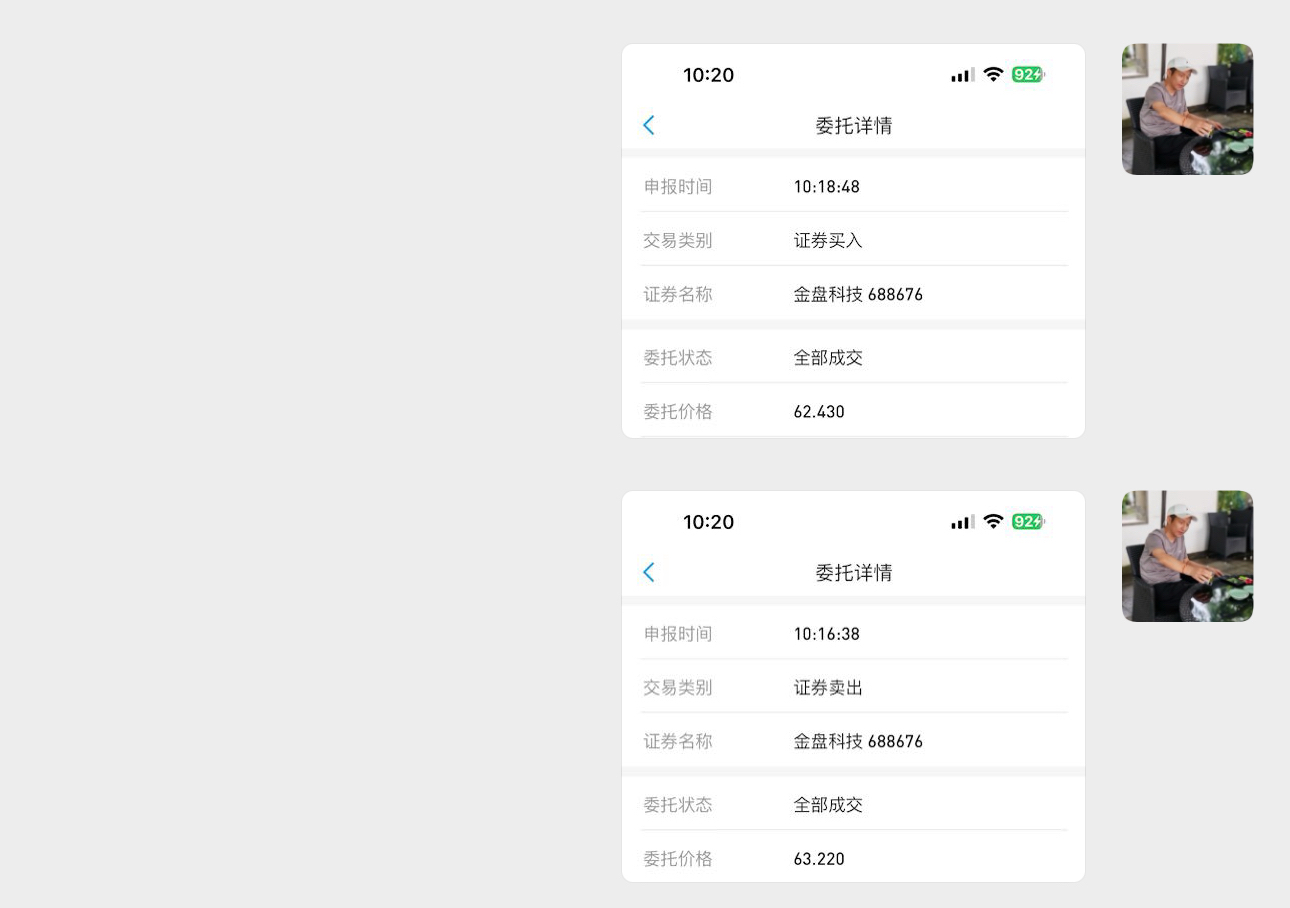Click the 申报时间 value 10:18:48

(x=826, y=187)
